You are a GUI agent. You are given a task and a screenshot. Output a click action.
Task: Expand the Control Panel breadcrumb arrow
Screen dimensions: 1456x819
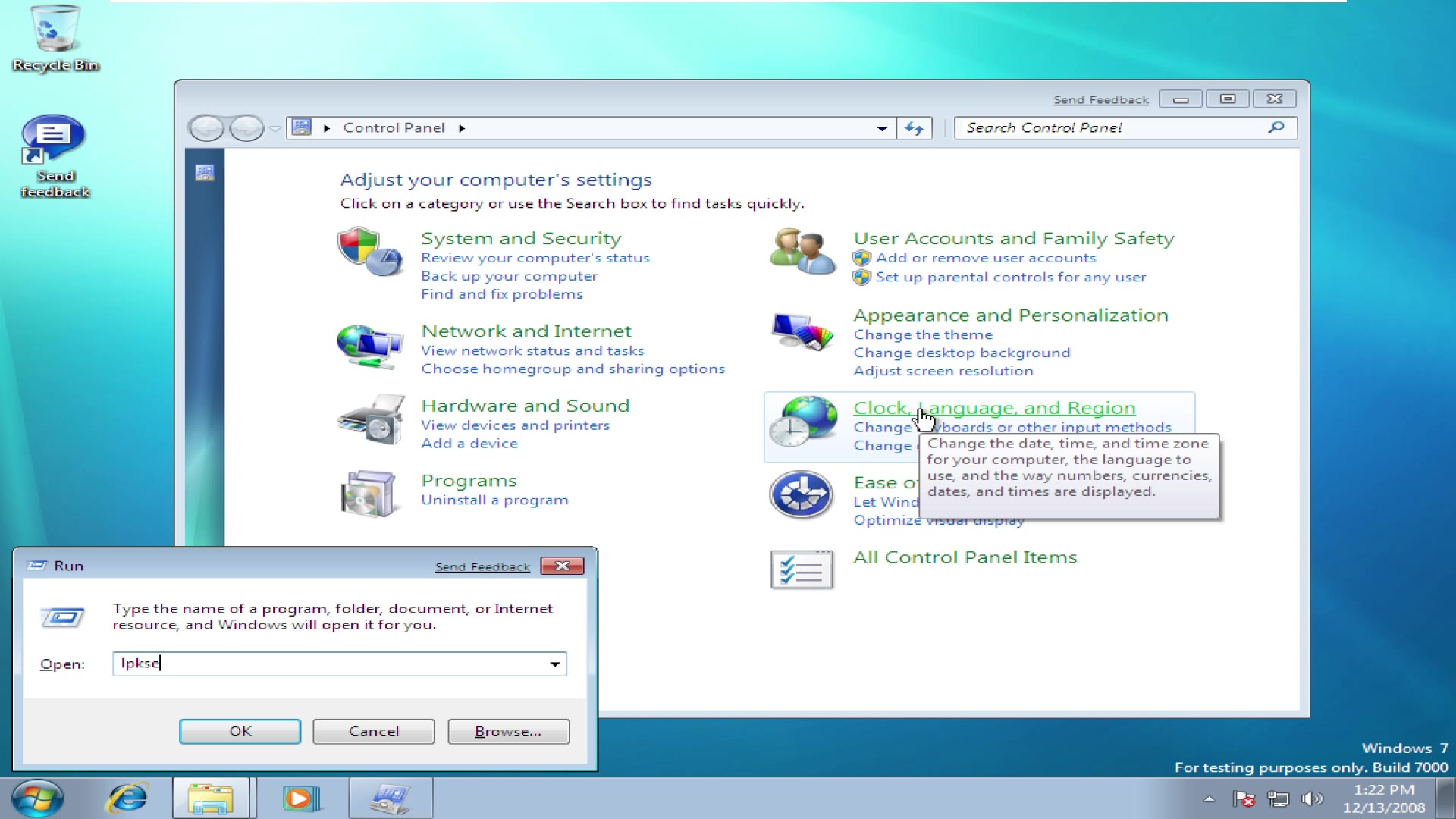(462, 127)
